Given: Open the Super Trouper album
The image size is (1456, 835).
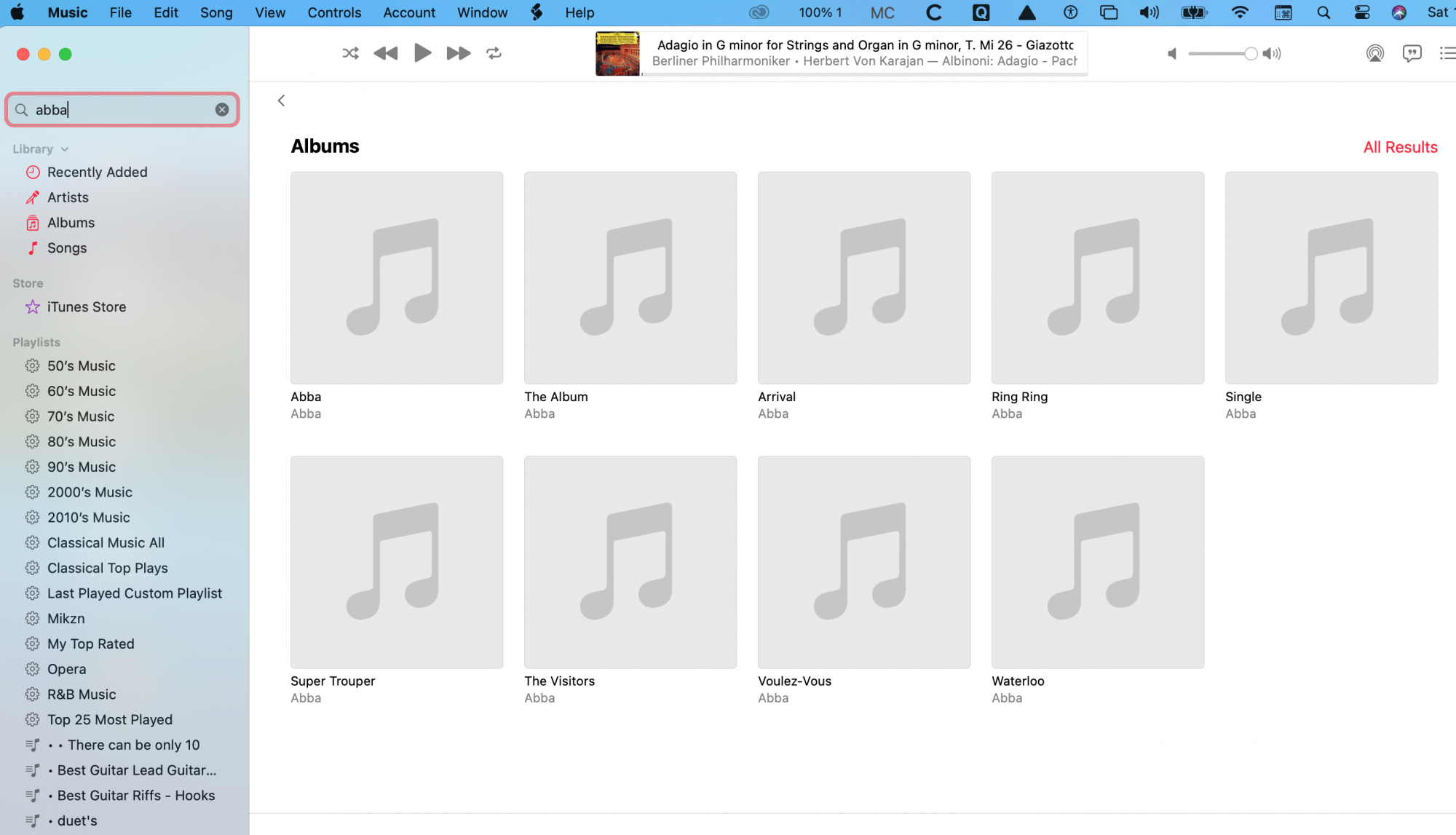Looking at the screenshot, I should pyautogui.click(x=396, y=562).
